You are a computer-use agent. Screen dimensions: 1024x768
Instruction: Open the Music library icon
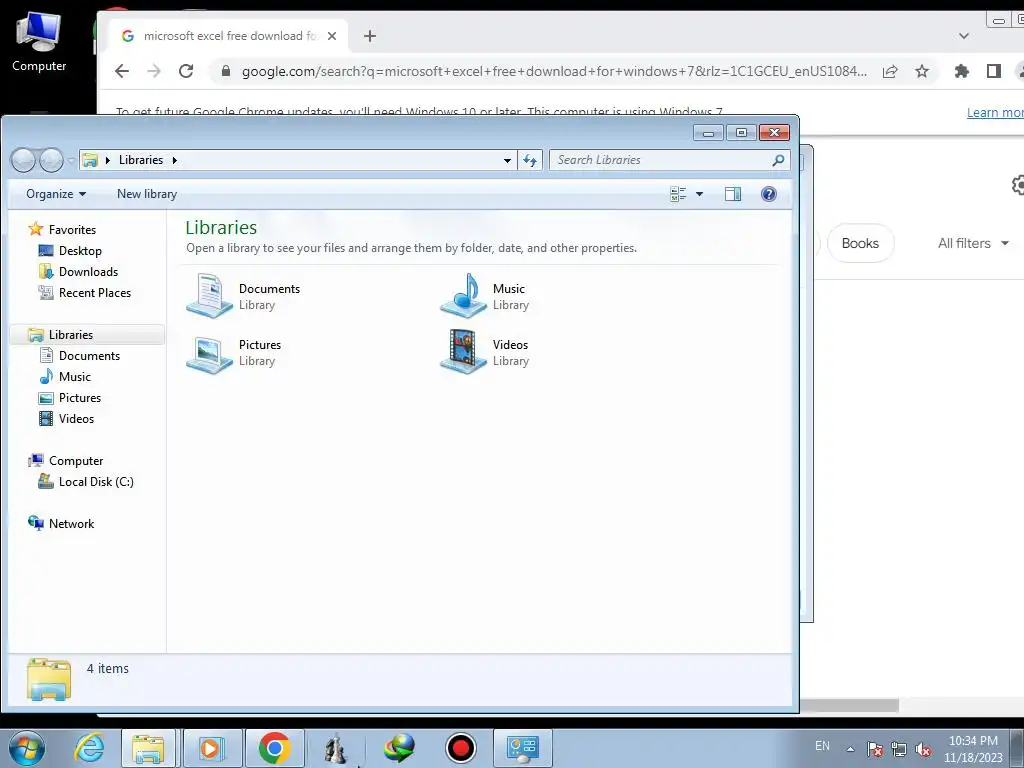[x=464, y=296]
